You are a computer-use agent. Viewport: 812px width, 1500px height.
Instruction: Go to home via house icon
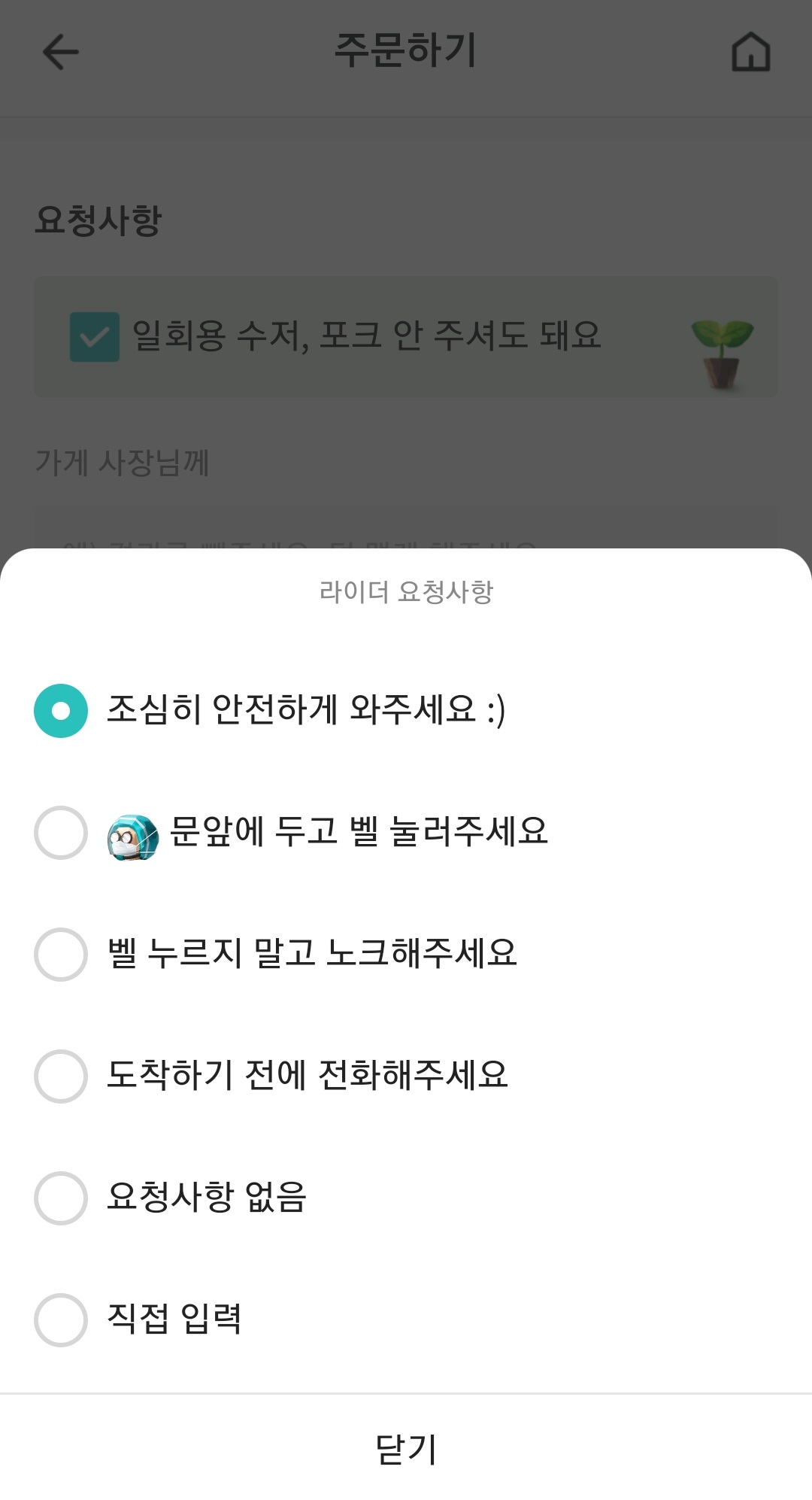point(750,53)
